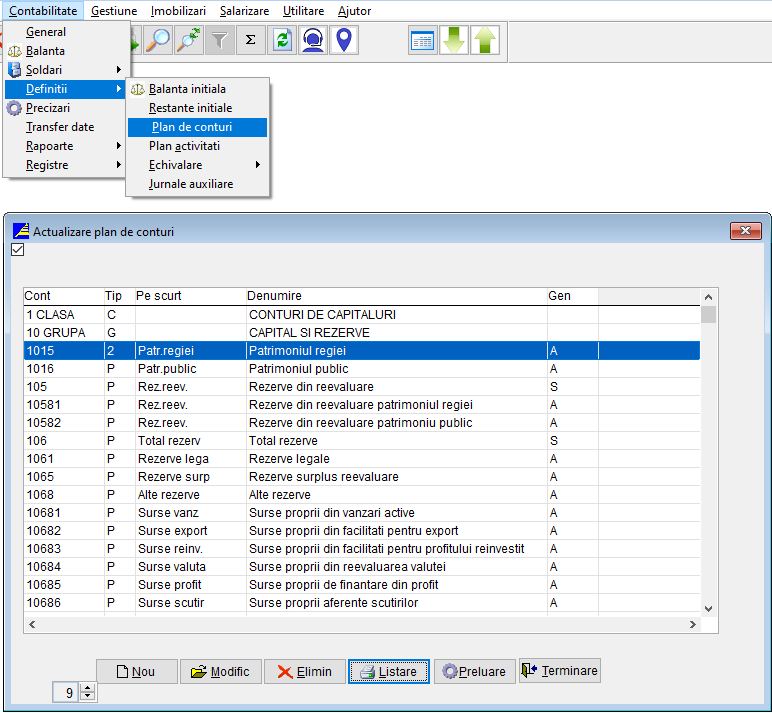This screenshot has height=713, width=772.
Task: Click the horizontal scrollbar left arrow
Action: (x=32, y=624)
